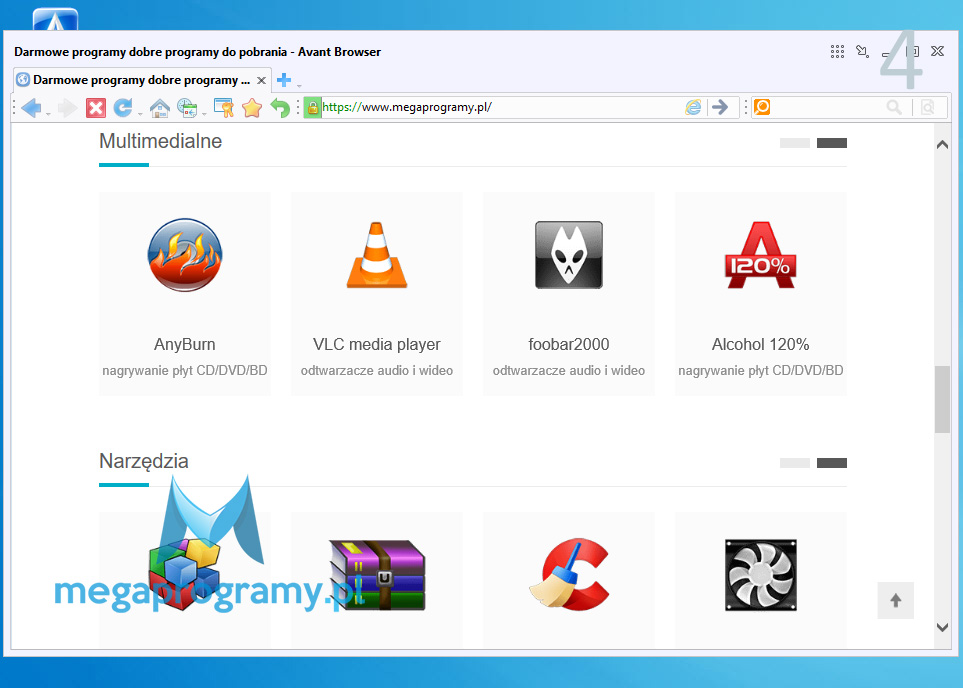Stop page loading with the red X
The image size is (963, 688).
pos(96,108)
